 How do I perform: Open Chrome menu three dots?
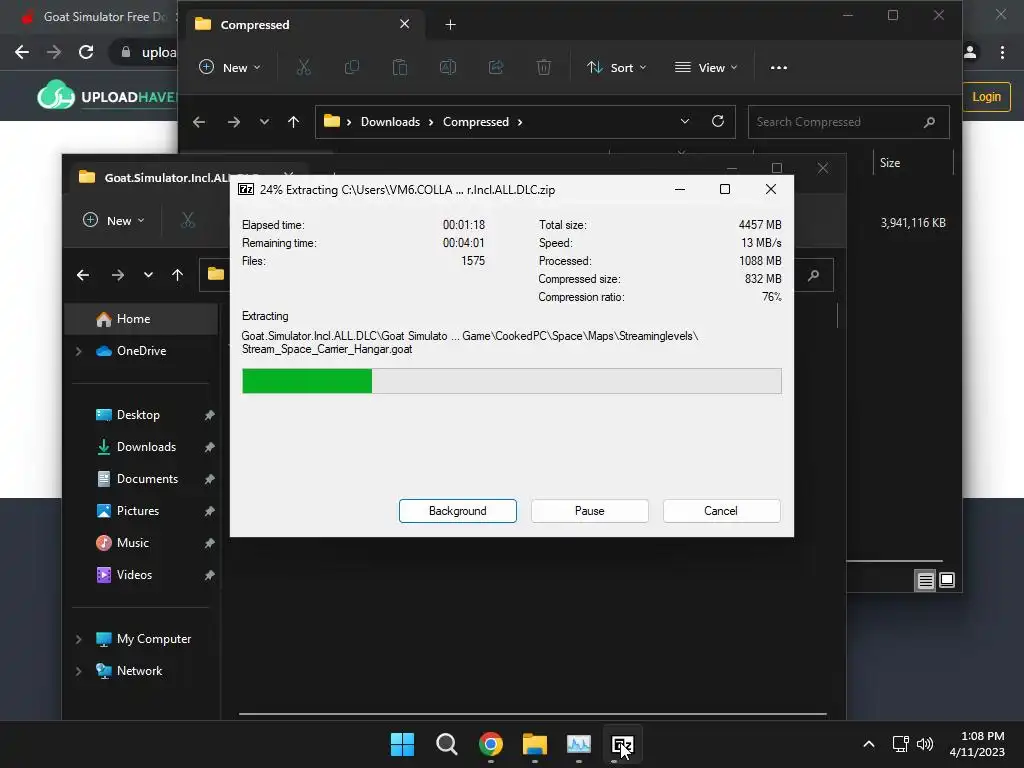point(1002,52)
